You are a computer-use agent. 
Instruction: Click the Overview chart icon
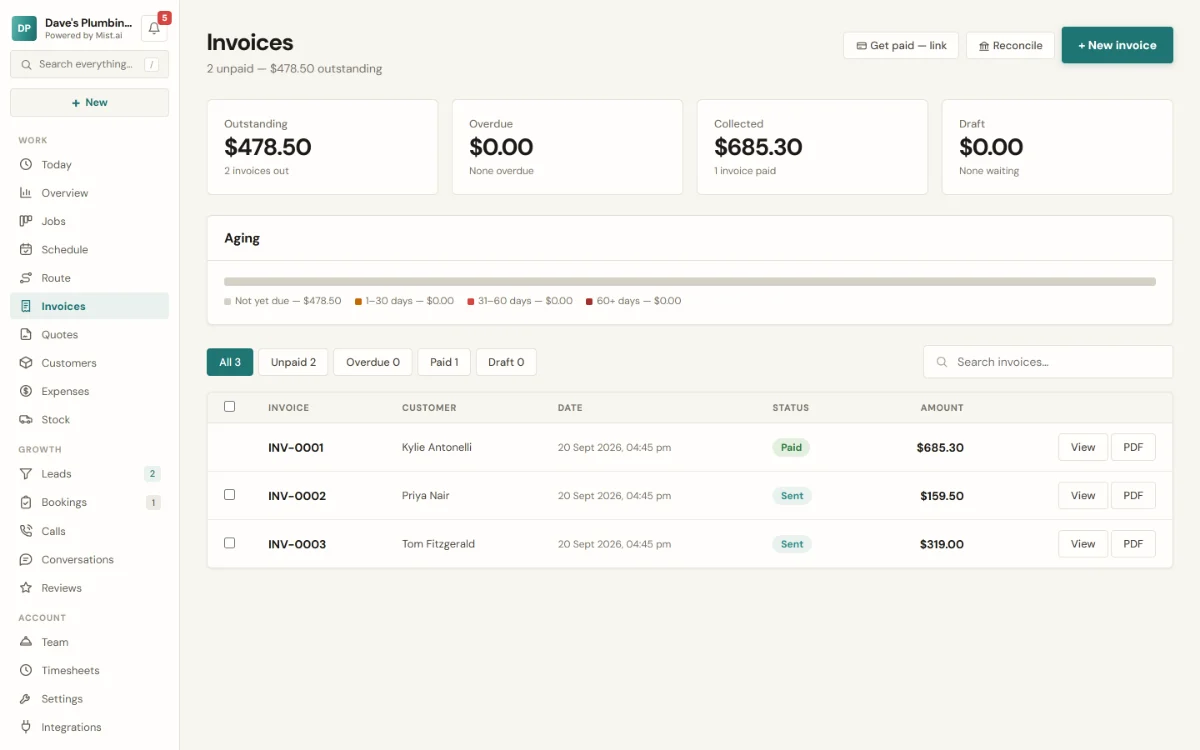(26, 193)
